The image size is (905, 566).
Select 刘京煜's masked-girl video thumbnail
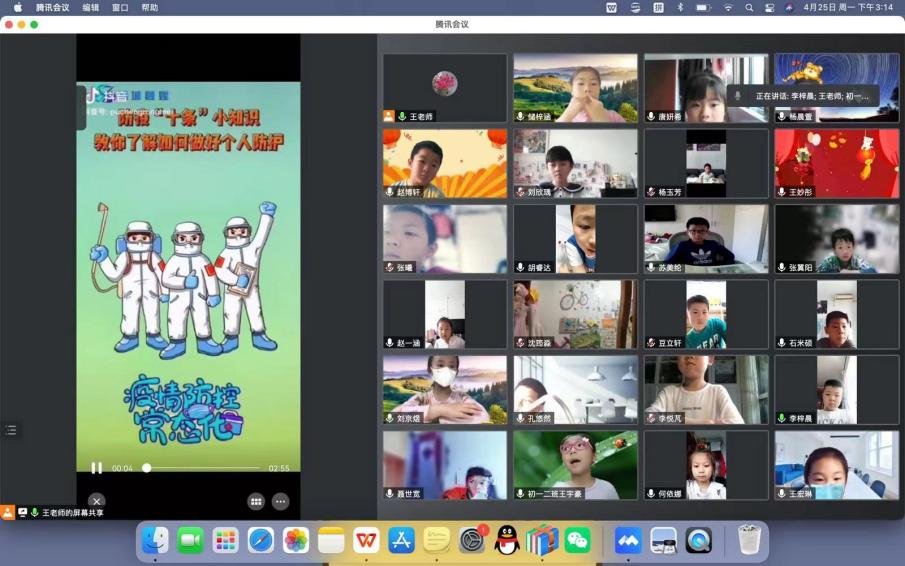click(x=445, y=390)
